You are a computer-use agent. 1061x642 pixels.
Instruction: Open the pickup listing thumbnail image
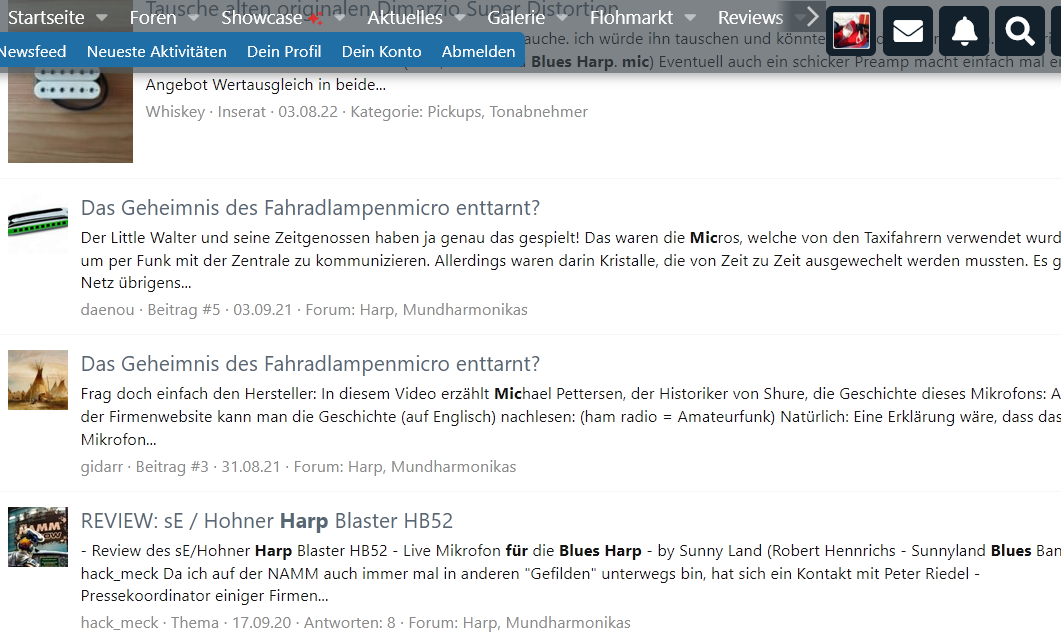click(70, 114)
